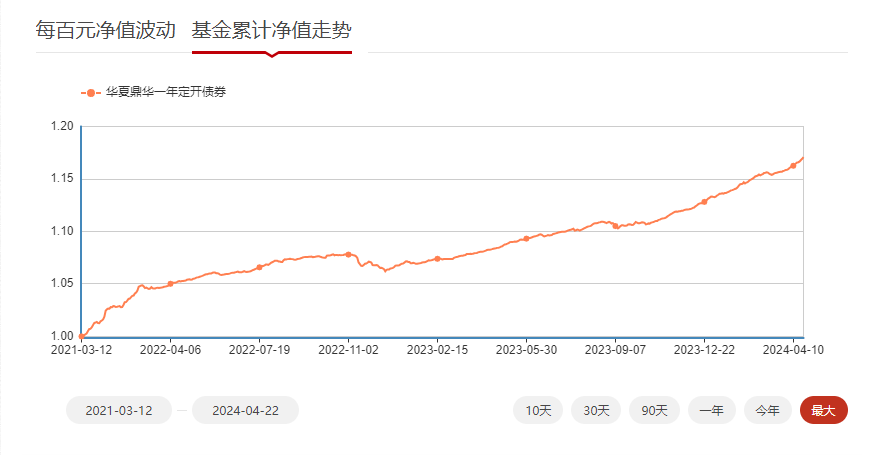Viewport: 872px width, 455px height.
Task: Click the data point at 2022-07-19
Action: pos(259,267)
